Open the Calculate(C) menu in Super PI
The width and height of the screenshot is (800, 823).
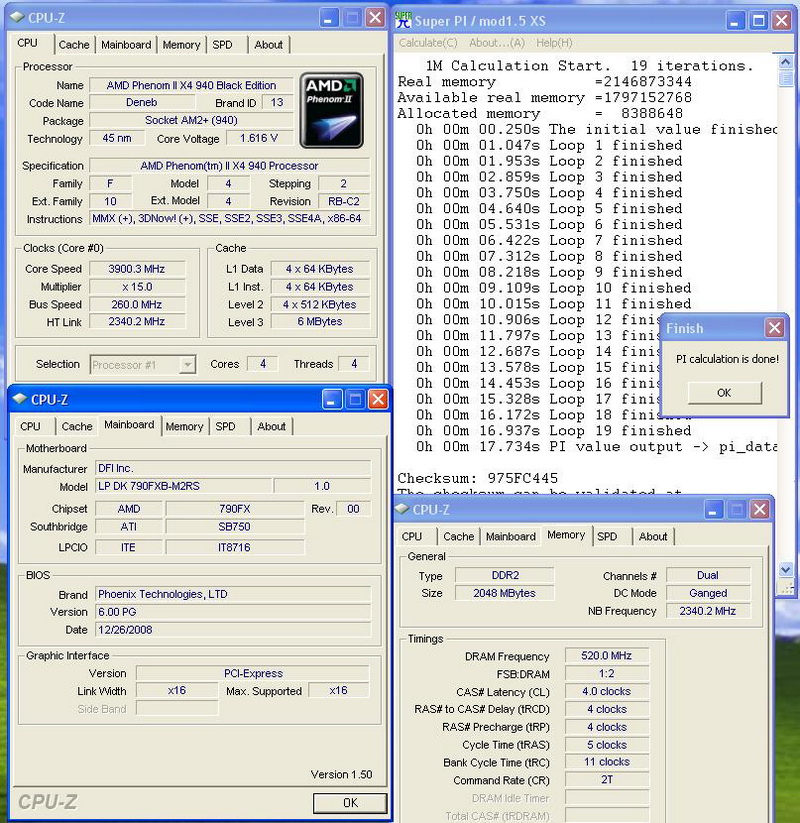tap(428, 43)
